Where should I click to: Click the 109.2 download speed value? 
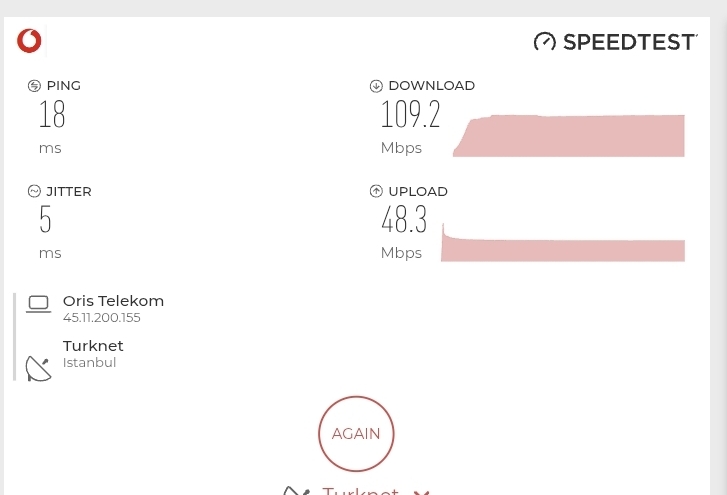tap(410, 114)
